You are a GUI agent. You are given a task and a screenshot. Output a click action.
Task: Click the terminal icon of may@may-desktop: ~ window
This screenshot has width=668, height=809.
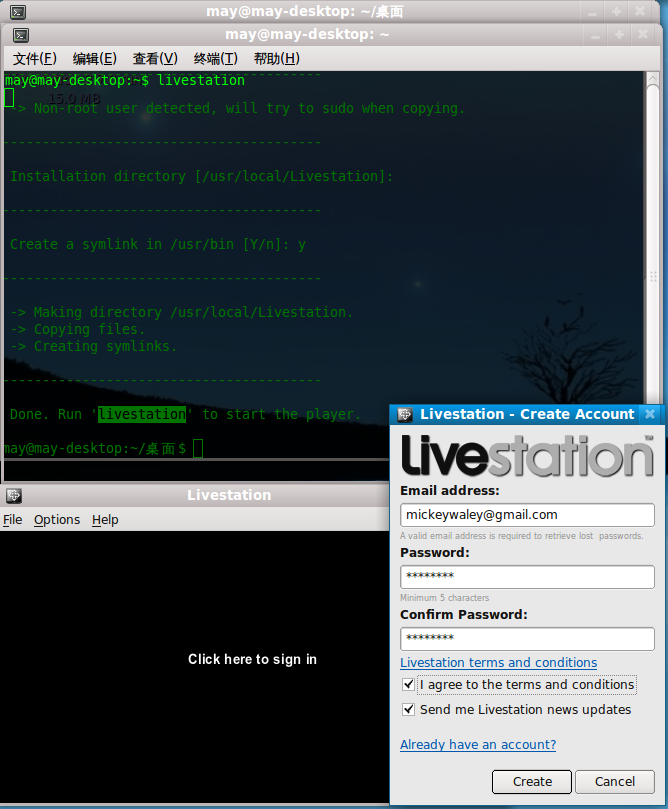pos(21,35)
